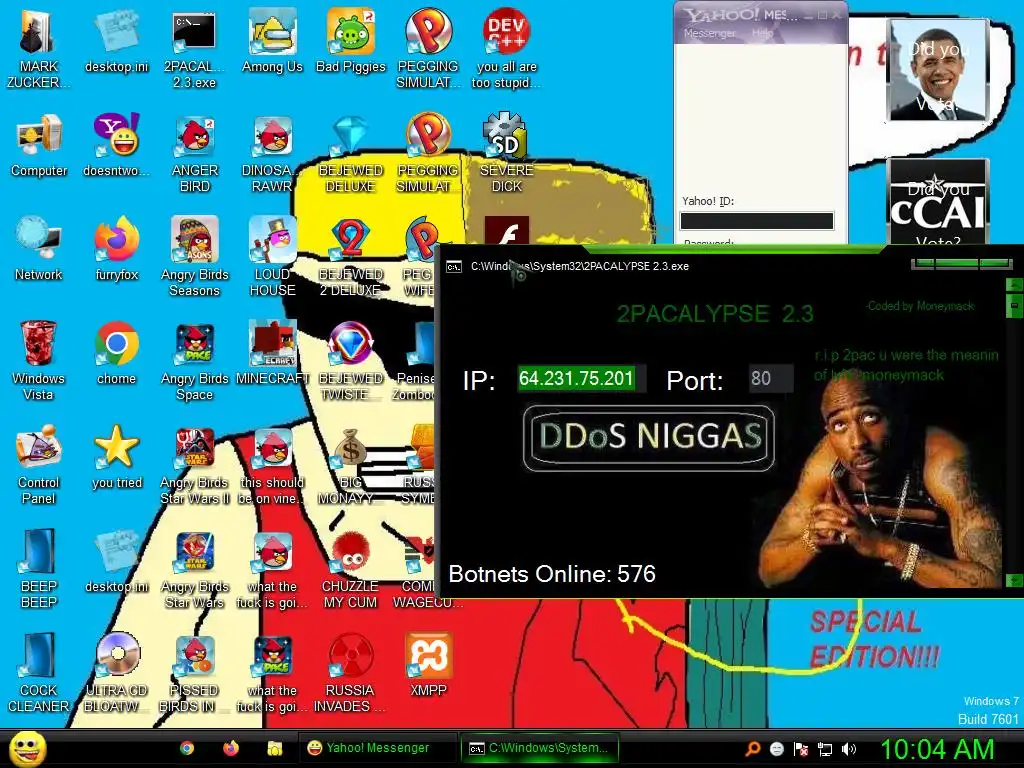This screenshot has width=1024, height=768.
Task: Open the Control Panel desktop icon
Action: pyautogui.click(x=39, y=465)
